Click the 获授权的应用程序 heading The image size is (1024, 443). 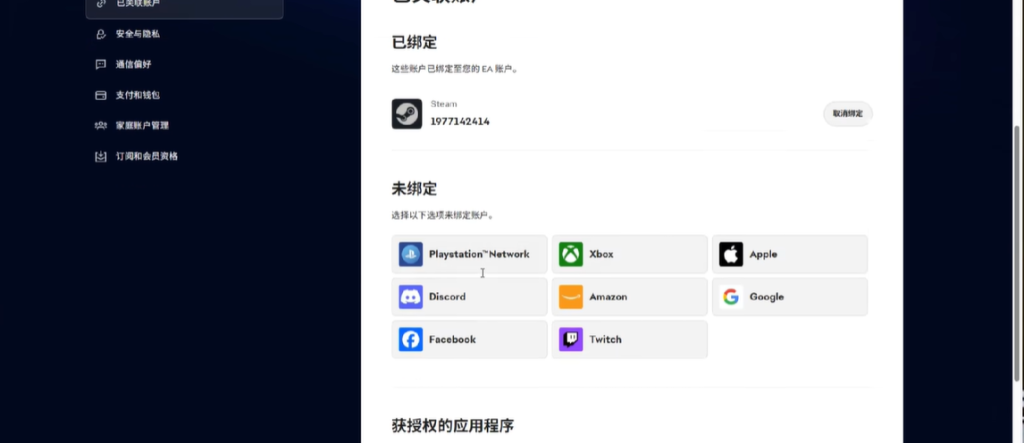453,426
